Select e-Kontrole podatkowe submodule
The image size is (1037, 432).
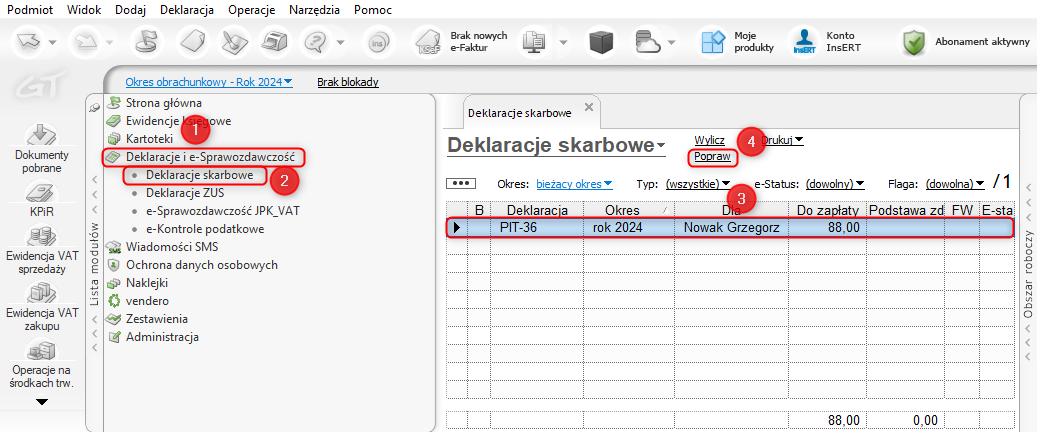pyautogui.click(x=206, y=229)
